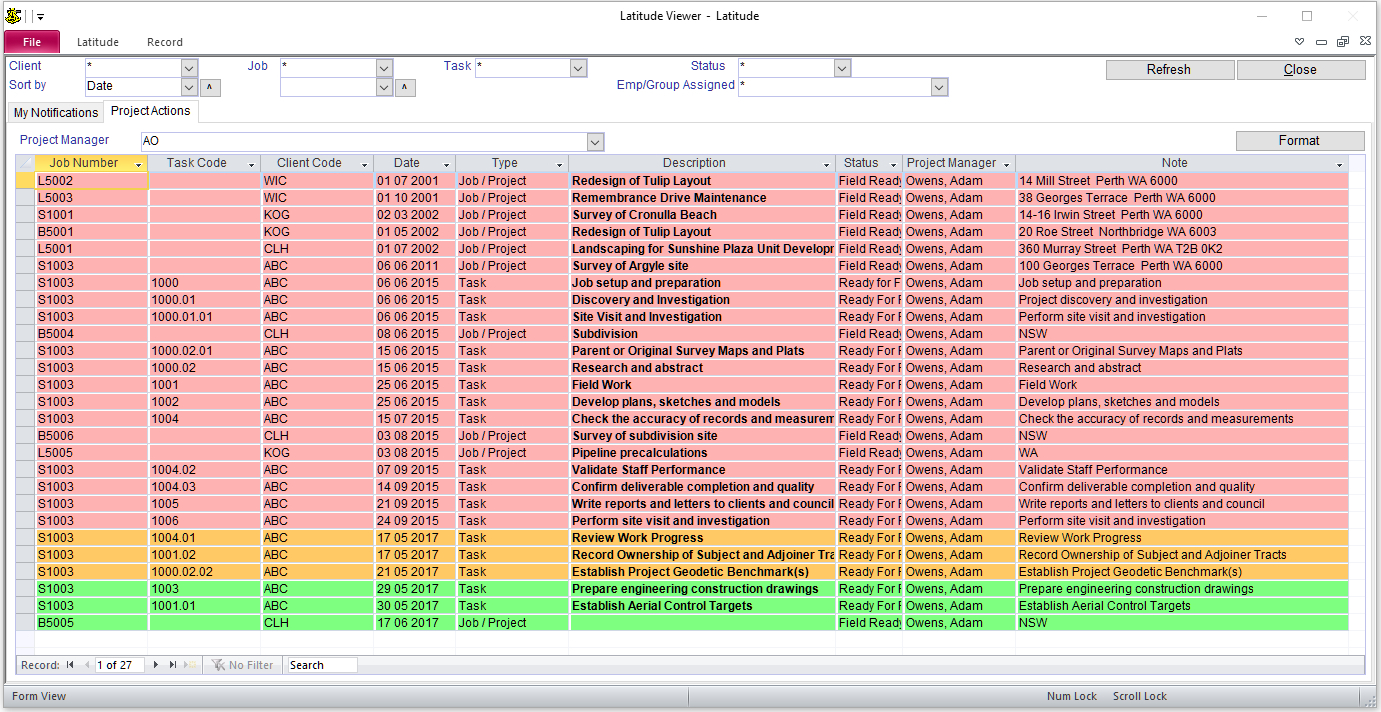The height and width of the screenshot is (712, 1381).
Task: Open the Job Number column filter arrow
Action: (138, 164)
